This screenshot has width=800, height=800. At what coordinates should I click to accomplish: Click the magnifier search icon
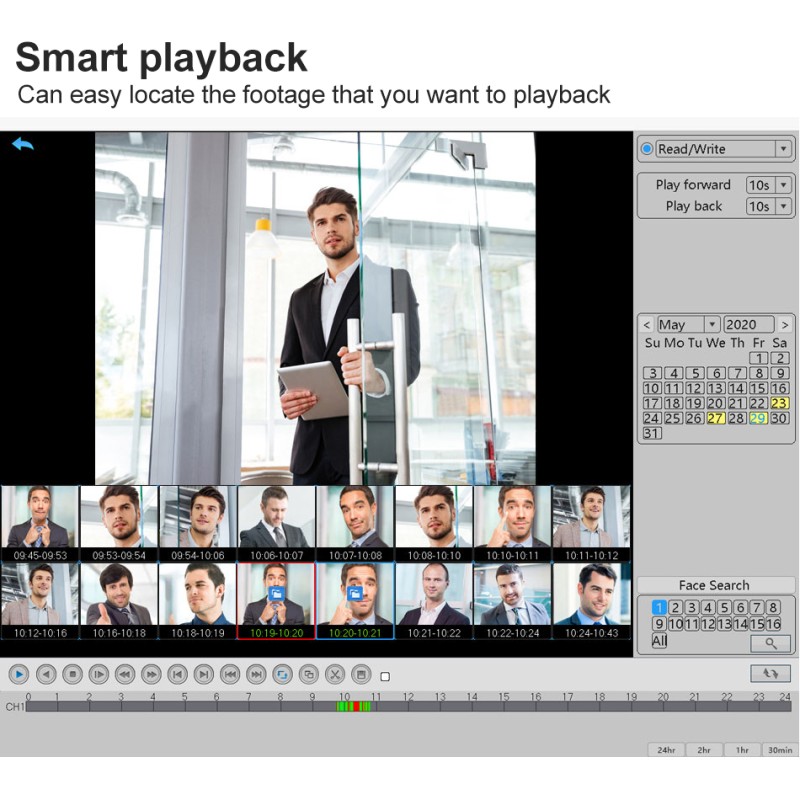770,643
